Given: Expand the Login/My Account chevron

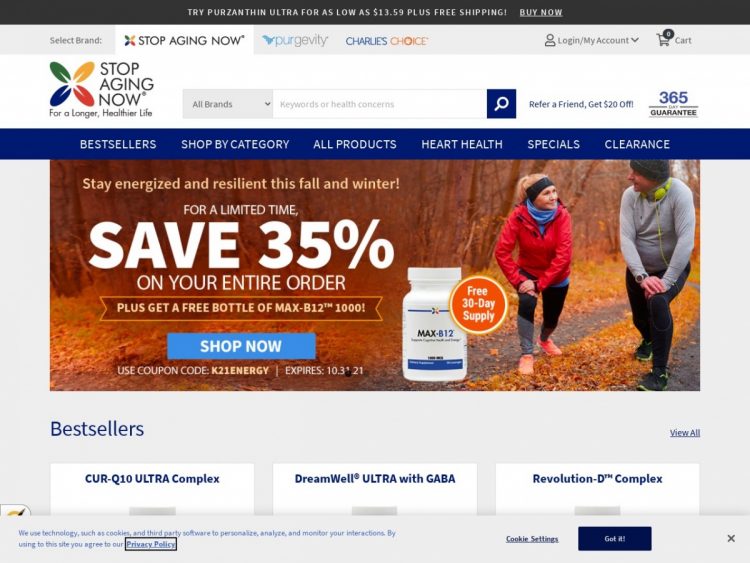Looking at the screenshot, I should pyautogui.click(x=635, y=40).
